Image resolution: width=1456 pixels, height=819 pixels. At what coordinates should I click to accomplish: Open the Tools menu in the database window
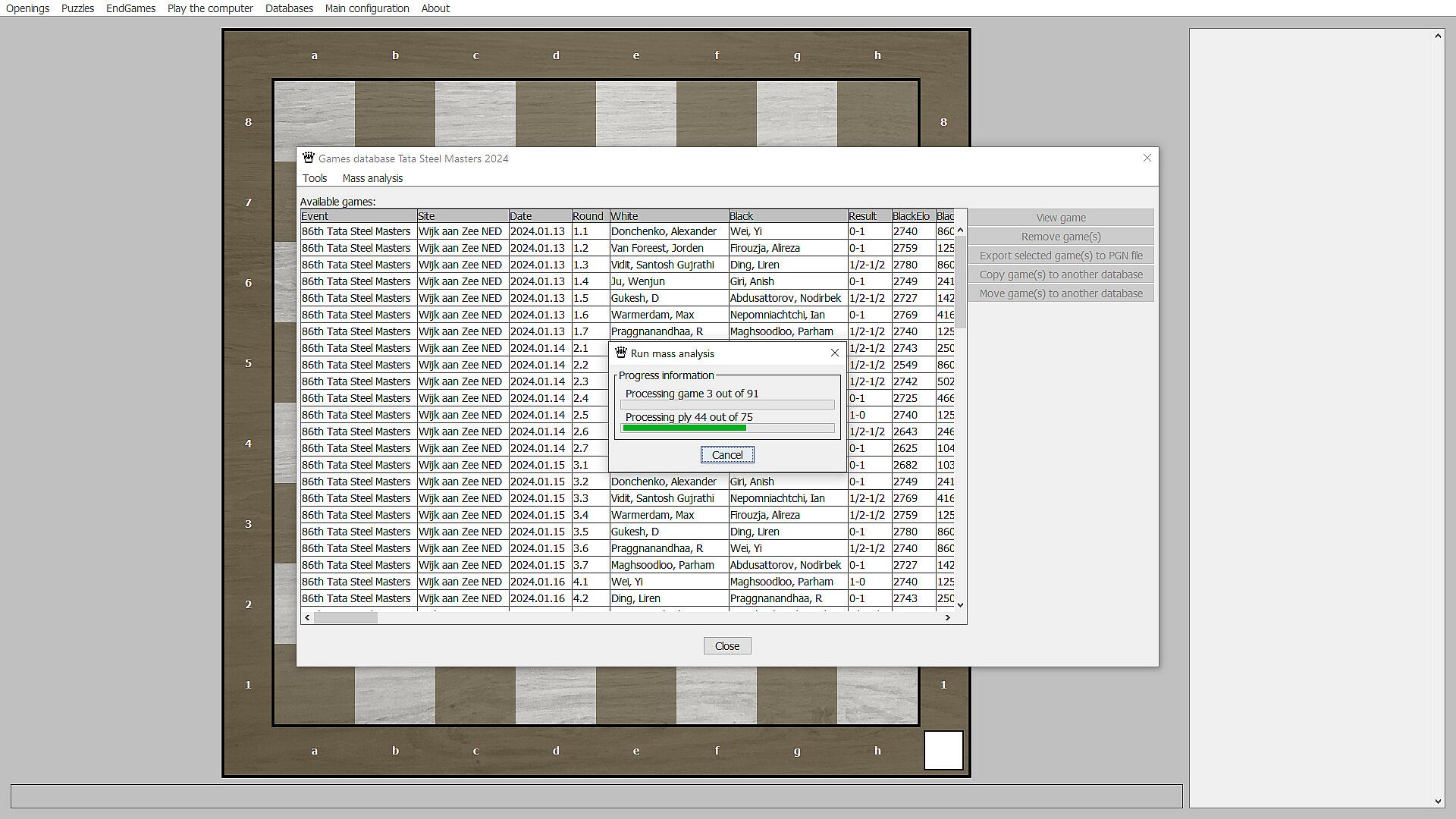pyautogui.click(x=314, y=178)
